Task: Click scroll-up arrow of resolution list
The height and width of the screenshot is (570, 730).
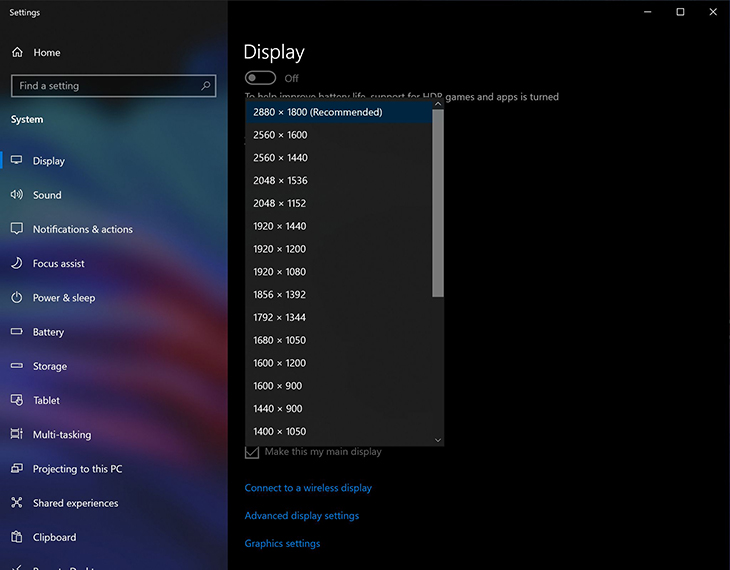Action: click(x=438, y=104)
